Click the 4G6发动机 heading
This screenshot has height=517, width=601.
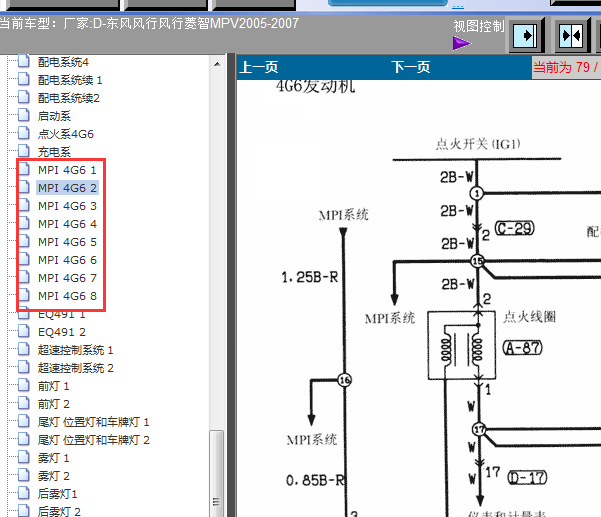pos(315,86)
